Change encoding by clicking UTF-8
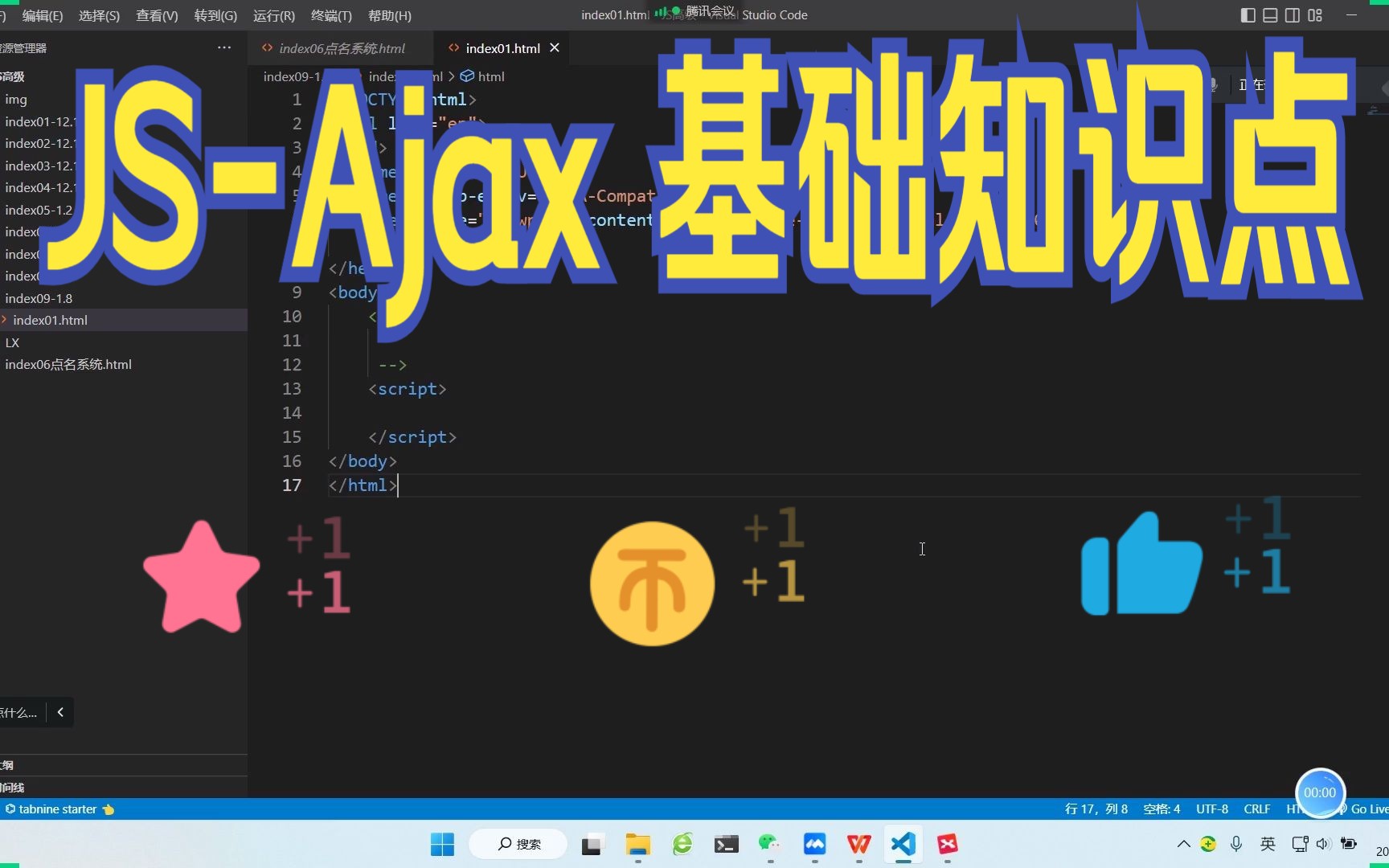Viewport: 1389px width, 868px height. click(x=1212, y=809)
